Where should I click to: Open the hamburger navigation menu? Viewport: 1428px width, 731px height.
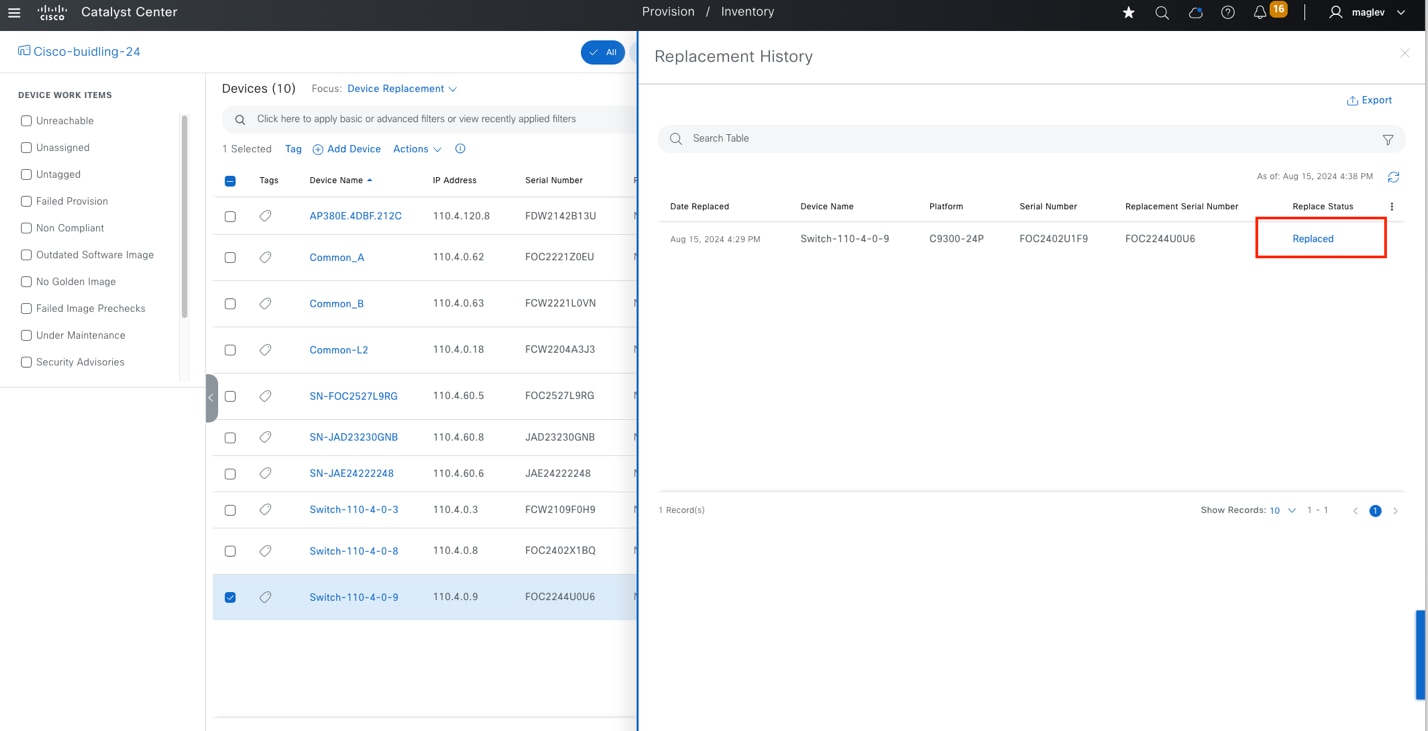coord(14,13)
